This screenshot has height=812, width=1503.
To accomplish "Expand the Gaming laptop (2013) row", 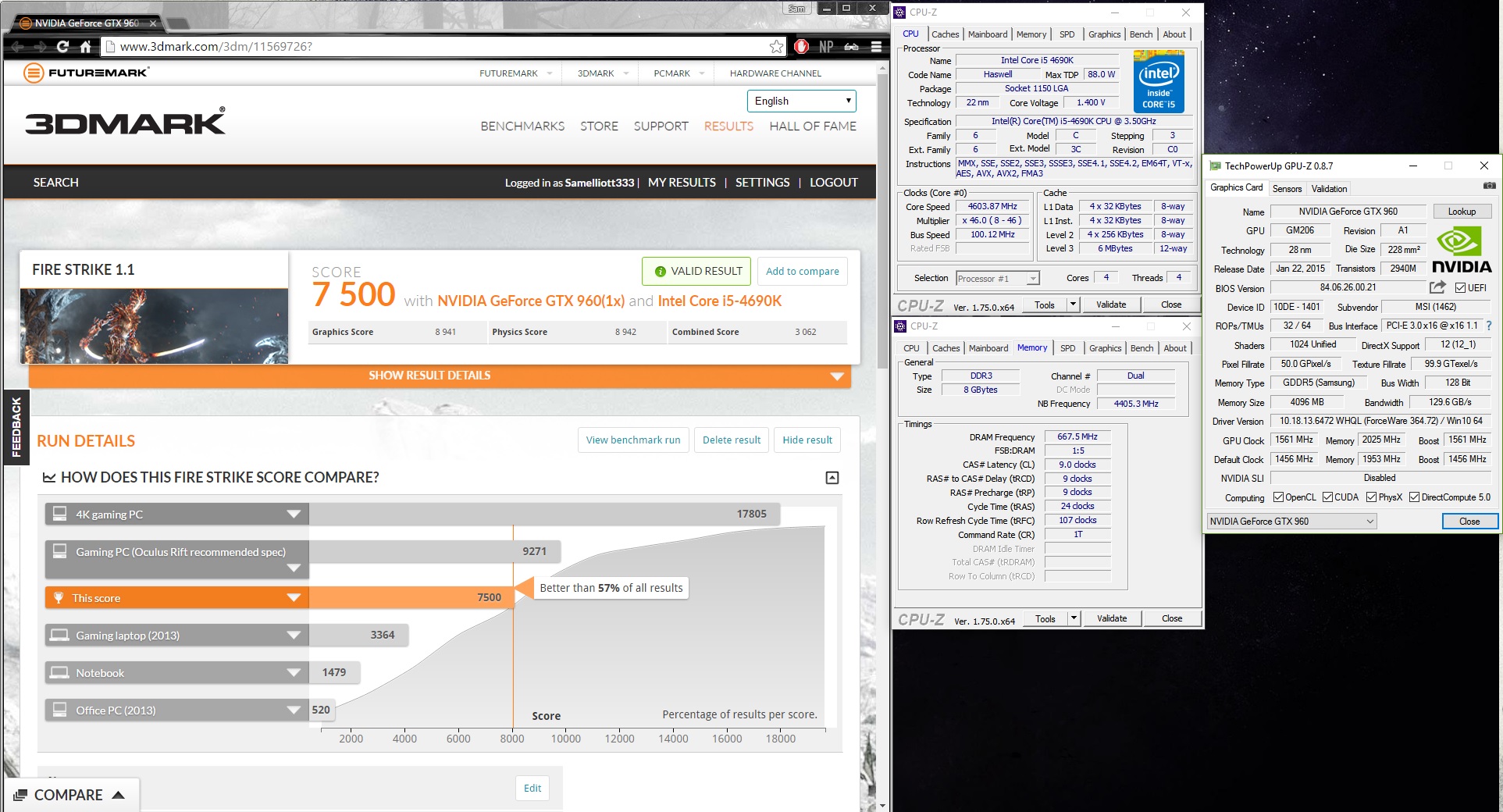I will [x=294, y=636].
